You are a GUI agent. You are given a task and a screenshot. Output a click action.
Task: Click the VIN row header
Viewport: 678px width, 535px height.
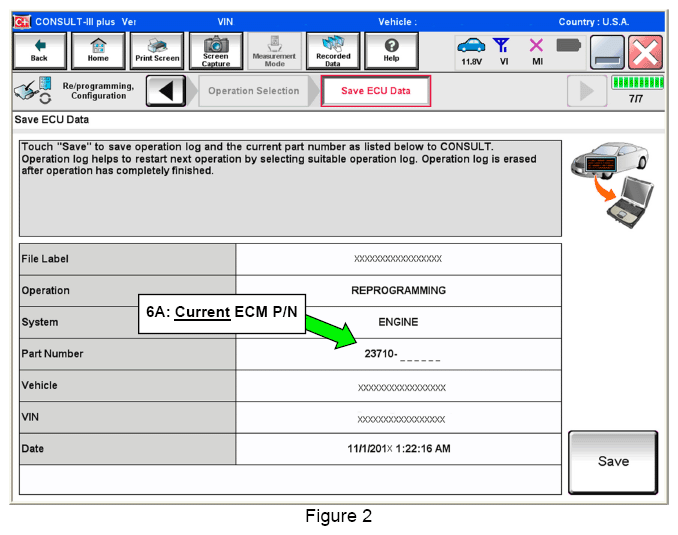pos(128,417)
